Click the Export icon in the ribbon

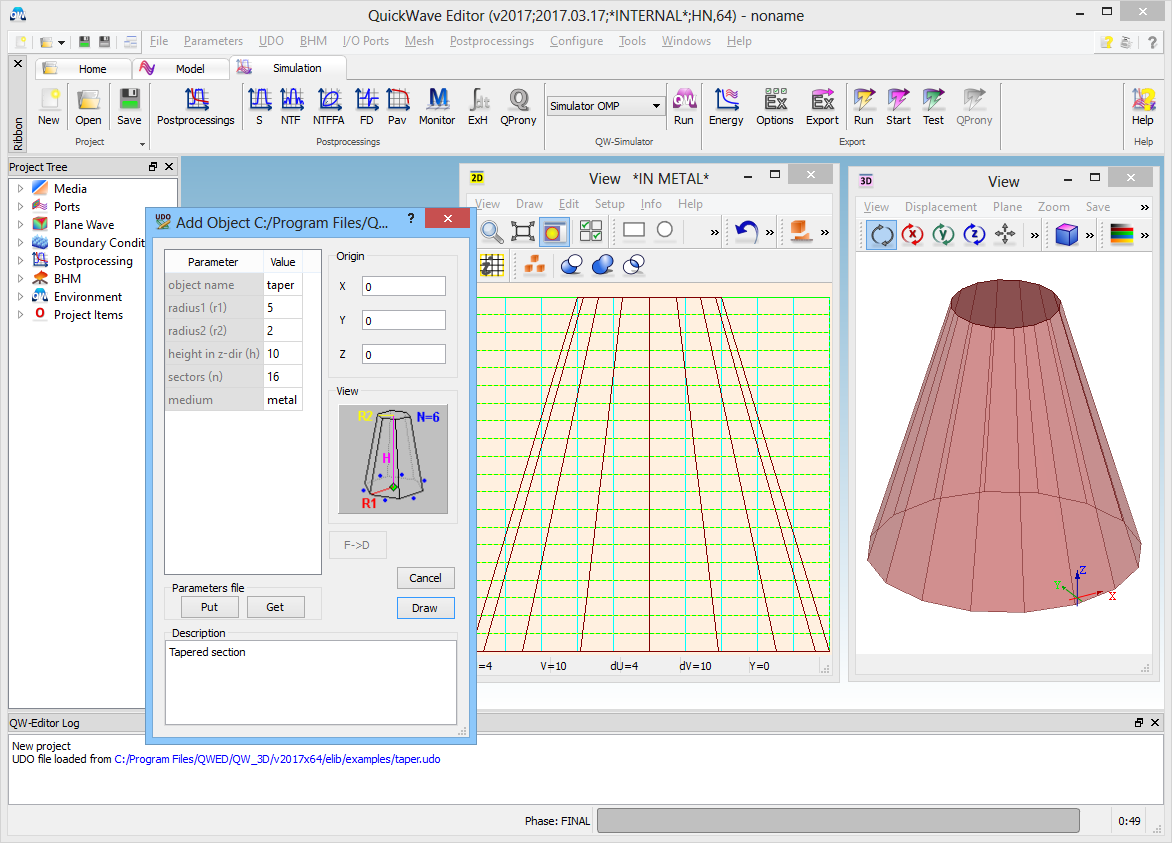822,106
